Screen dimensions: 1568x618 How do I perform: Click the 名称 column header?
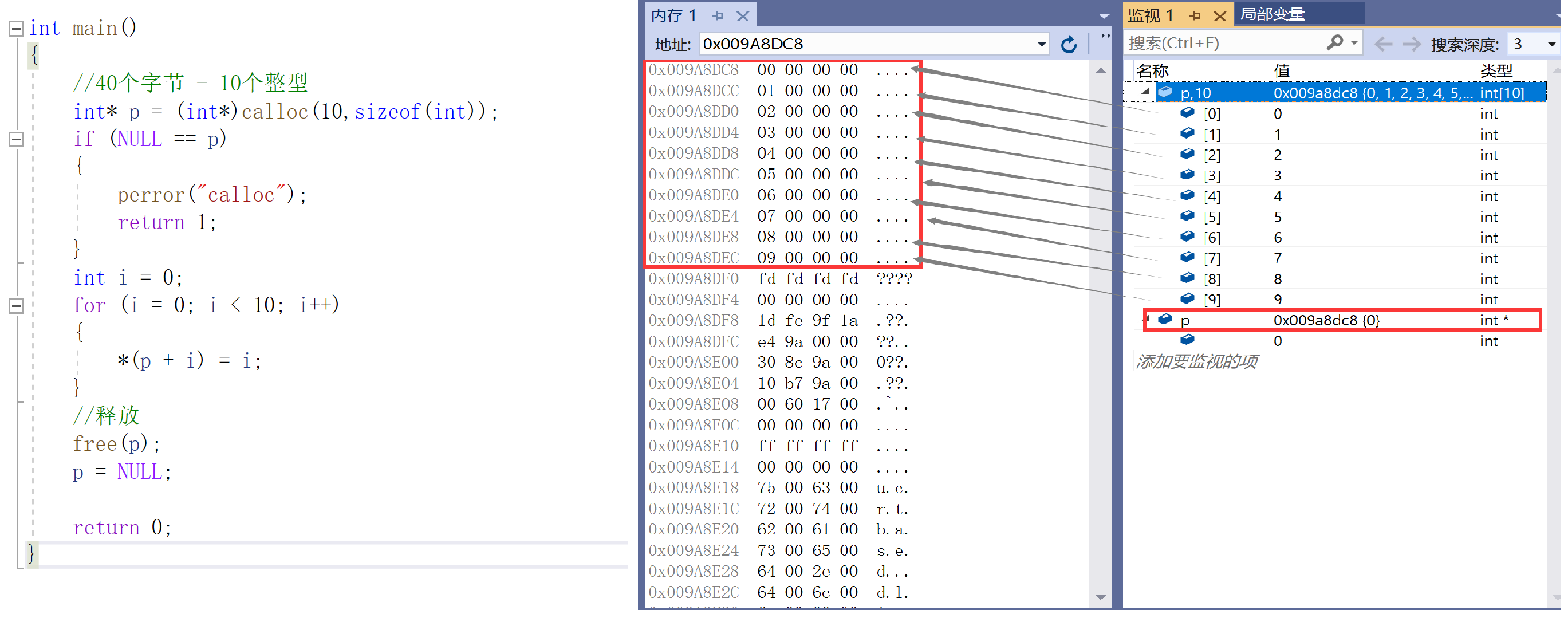coord(1152,70)
